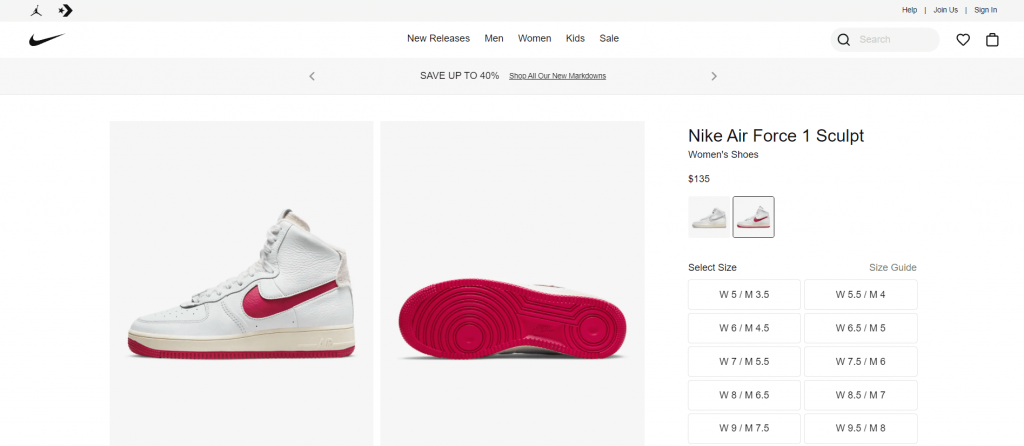1024x446 pixels.
Task: Select size W 5 / M 3.5
Action: (744, 295)
